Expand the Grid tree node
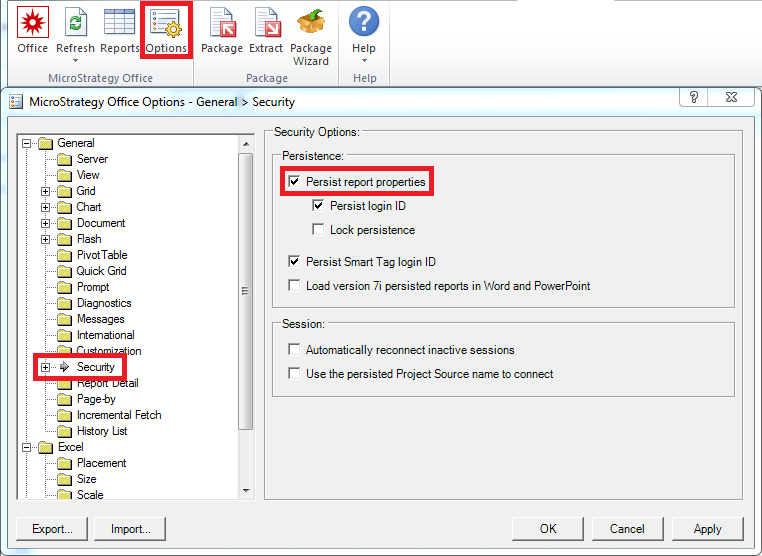The image size is (762, 556). (x=46, y=191)
